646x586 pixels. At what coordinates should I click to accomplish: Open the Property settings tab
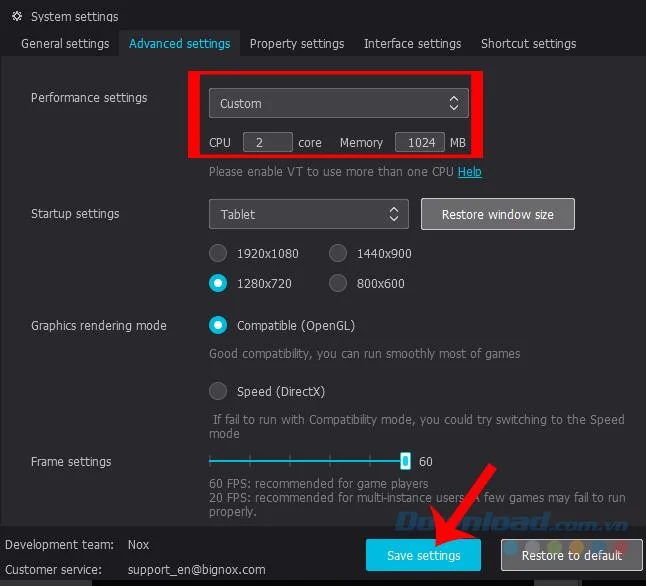click(297, 44)
